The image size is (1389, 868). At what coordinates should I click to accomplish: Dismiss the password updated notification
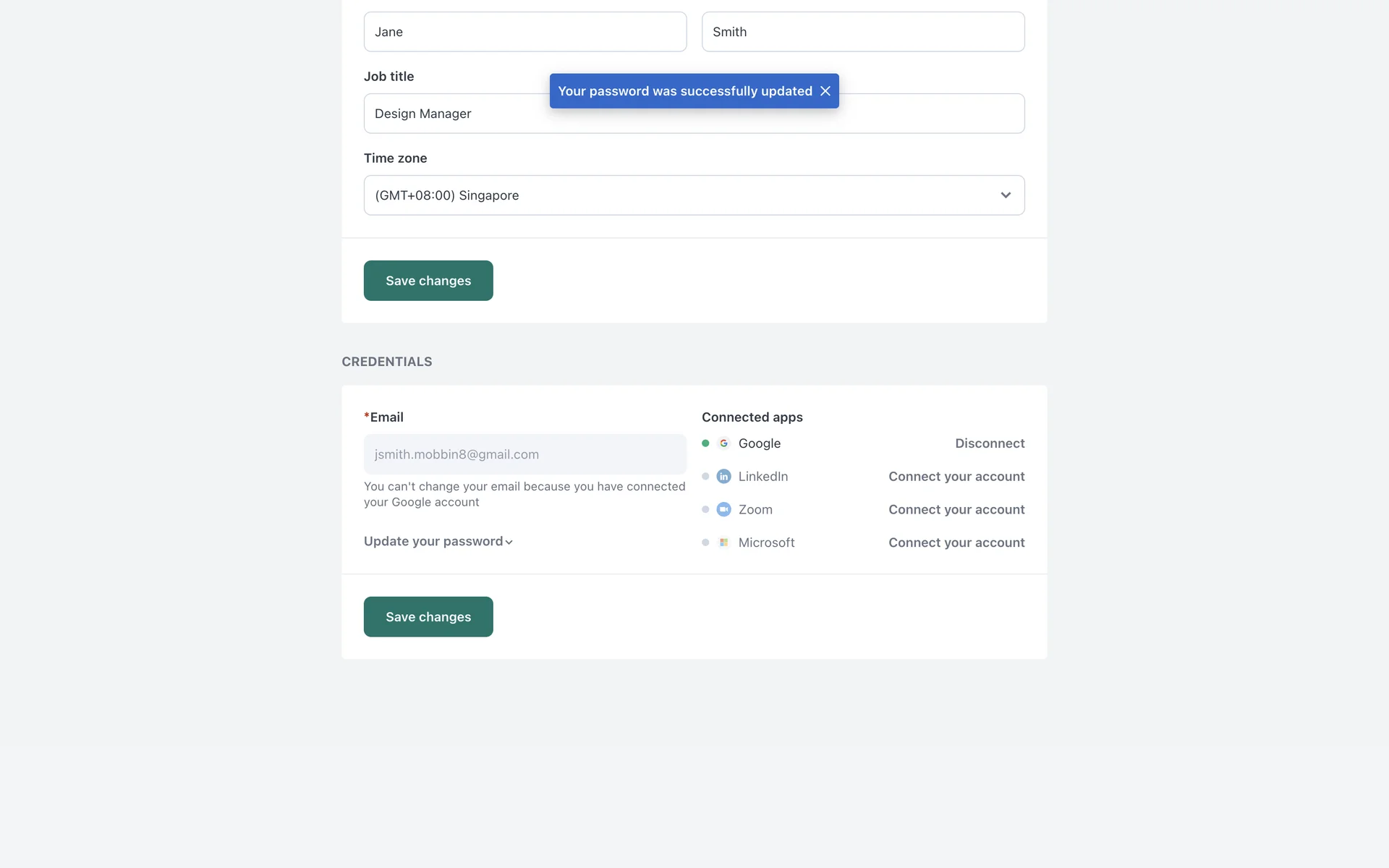(825, 91)
